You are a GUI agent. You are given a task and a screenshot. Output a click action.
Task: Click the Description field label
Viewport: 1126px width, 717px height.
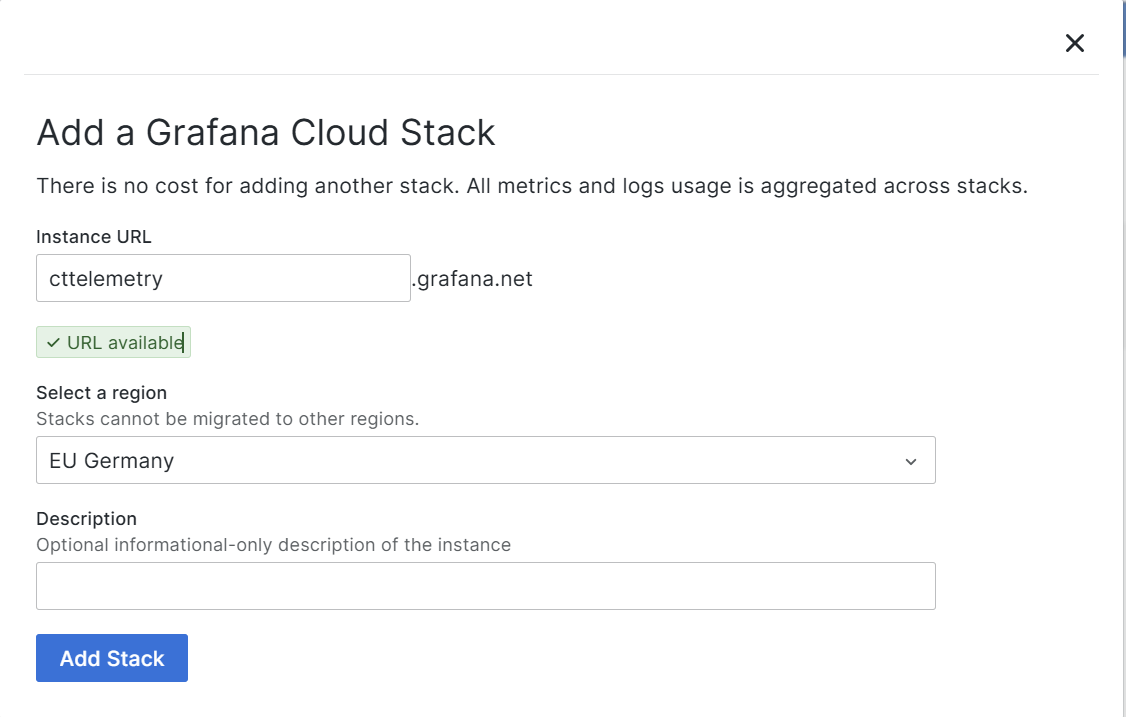[87, 519]
